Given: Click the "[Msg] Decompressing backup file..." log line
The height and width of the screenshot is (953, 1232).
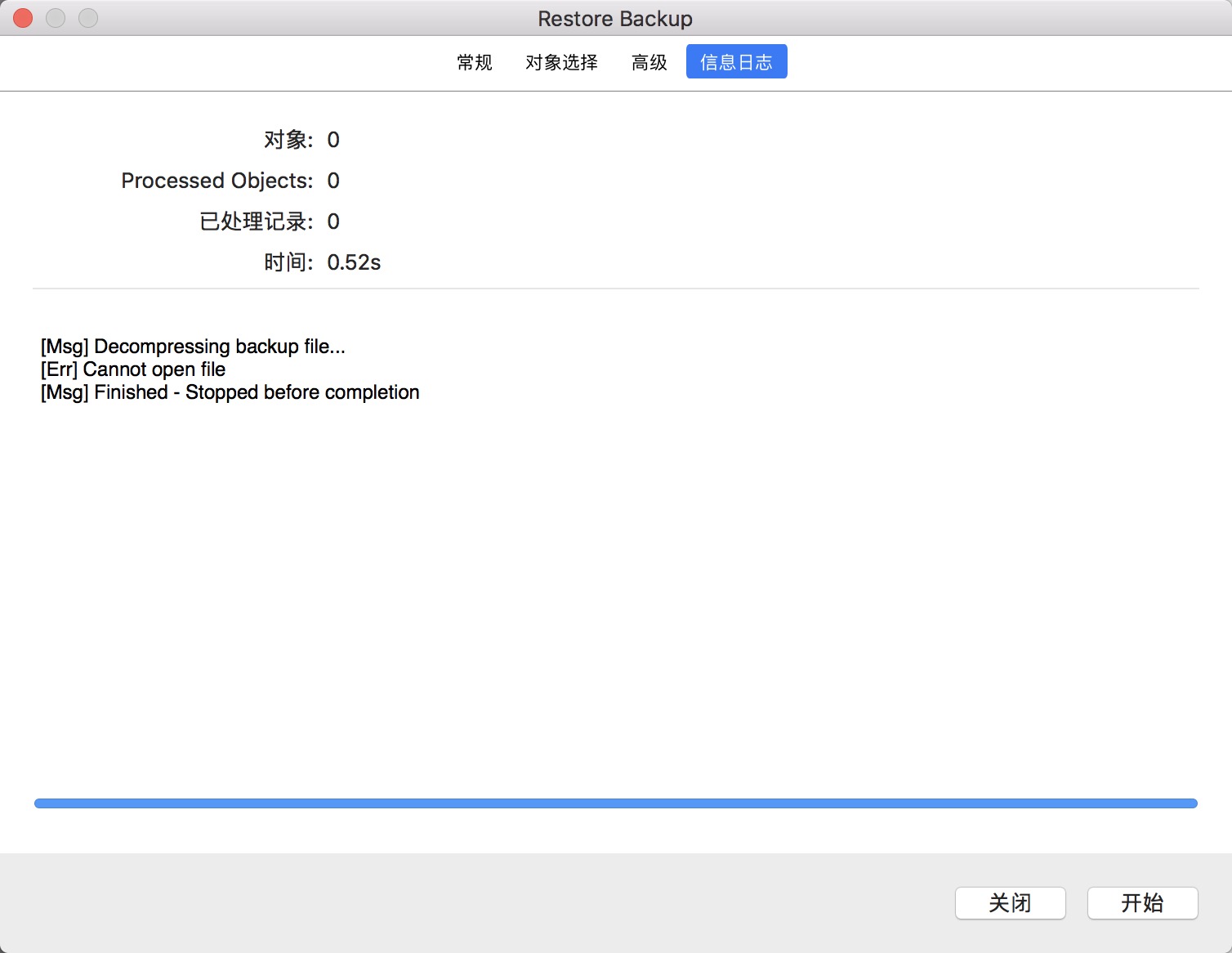Looking at the screenshot, I should coord(193,347).
